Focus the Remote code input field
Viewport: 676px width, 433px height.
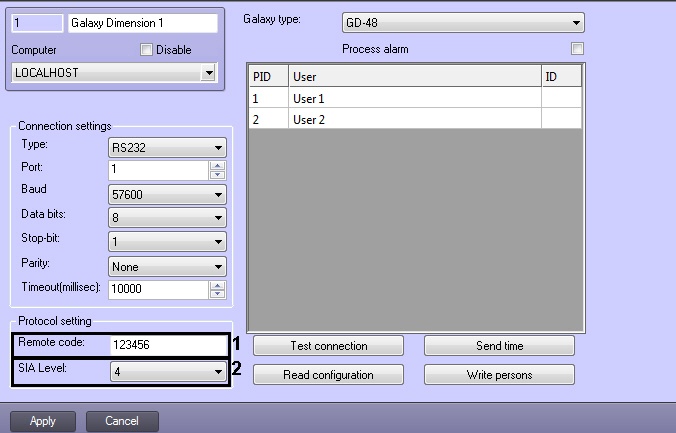(168, 345)
